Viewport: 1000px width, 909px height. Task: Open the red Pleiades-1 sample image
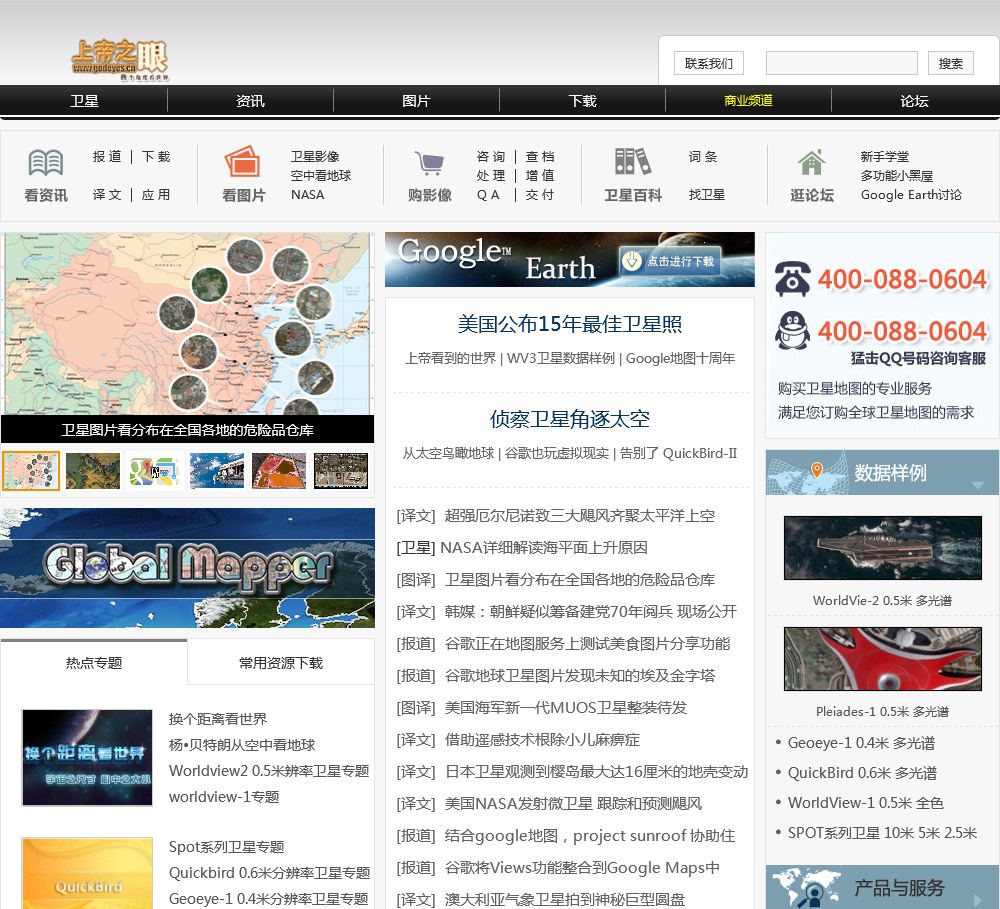(883, 658)
